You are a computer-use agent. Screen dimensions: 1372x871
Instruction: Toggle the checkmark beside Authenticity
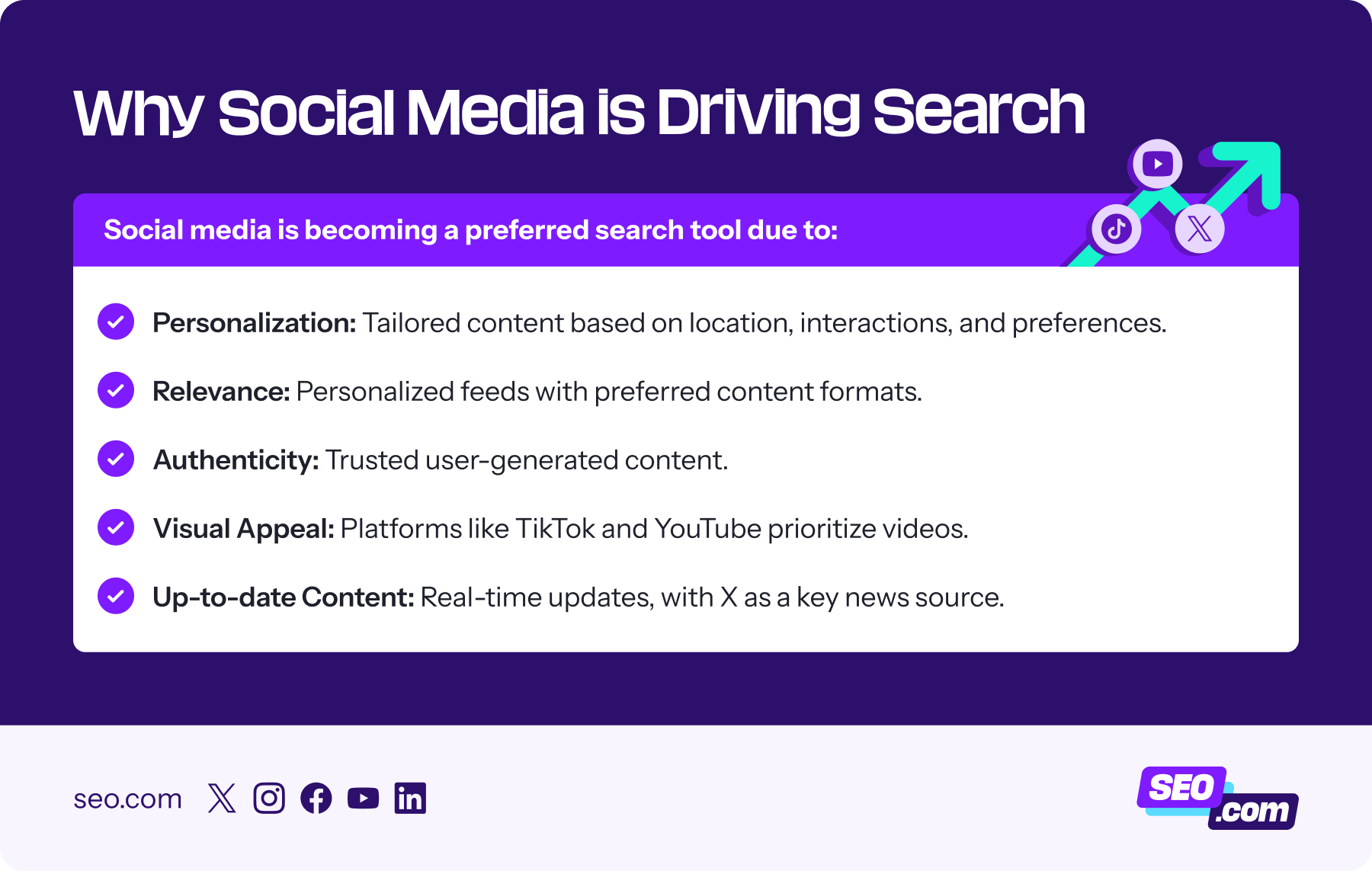pyautogui.click(x=115, y=460)
